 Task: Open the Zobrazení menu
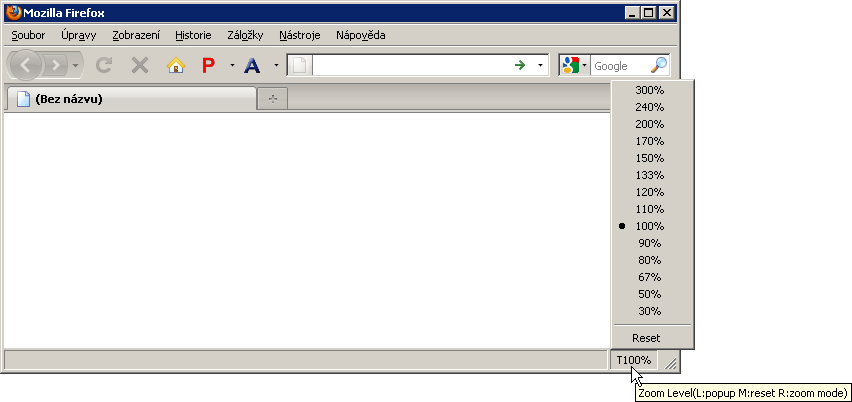(136, 35)
